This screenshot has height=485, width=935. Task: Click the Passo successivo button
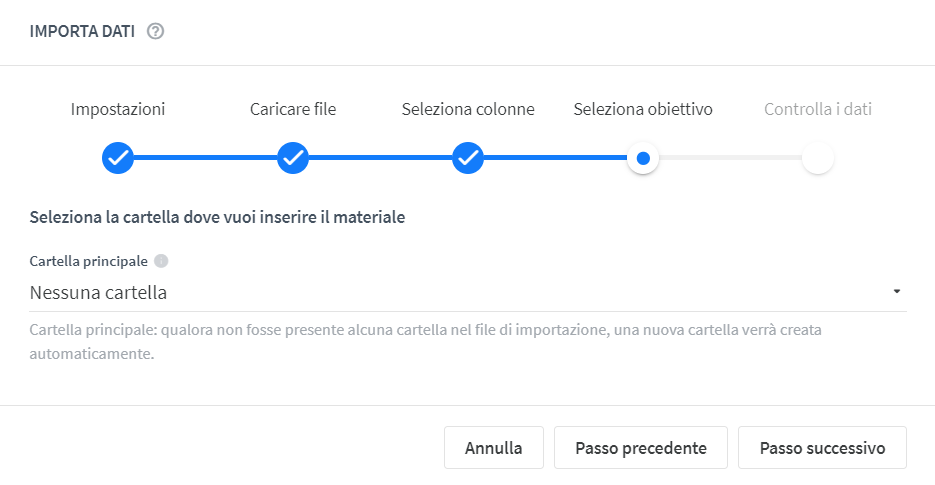(x=822, y=447)
